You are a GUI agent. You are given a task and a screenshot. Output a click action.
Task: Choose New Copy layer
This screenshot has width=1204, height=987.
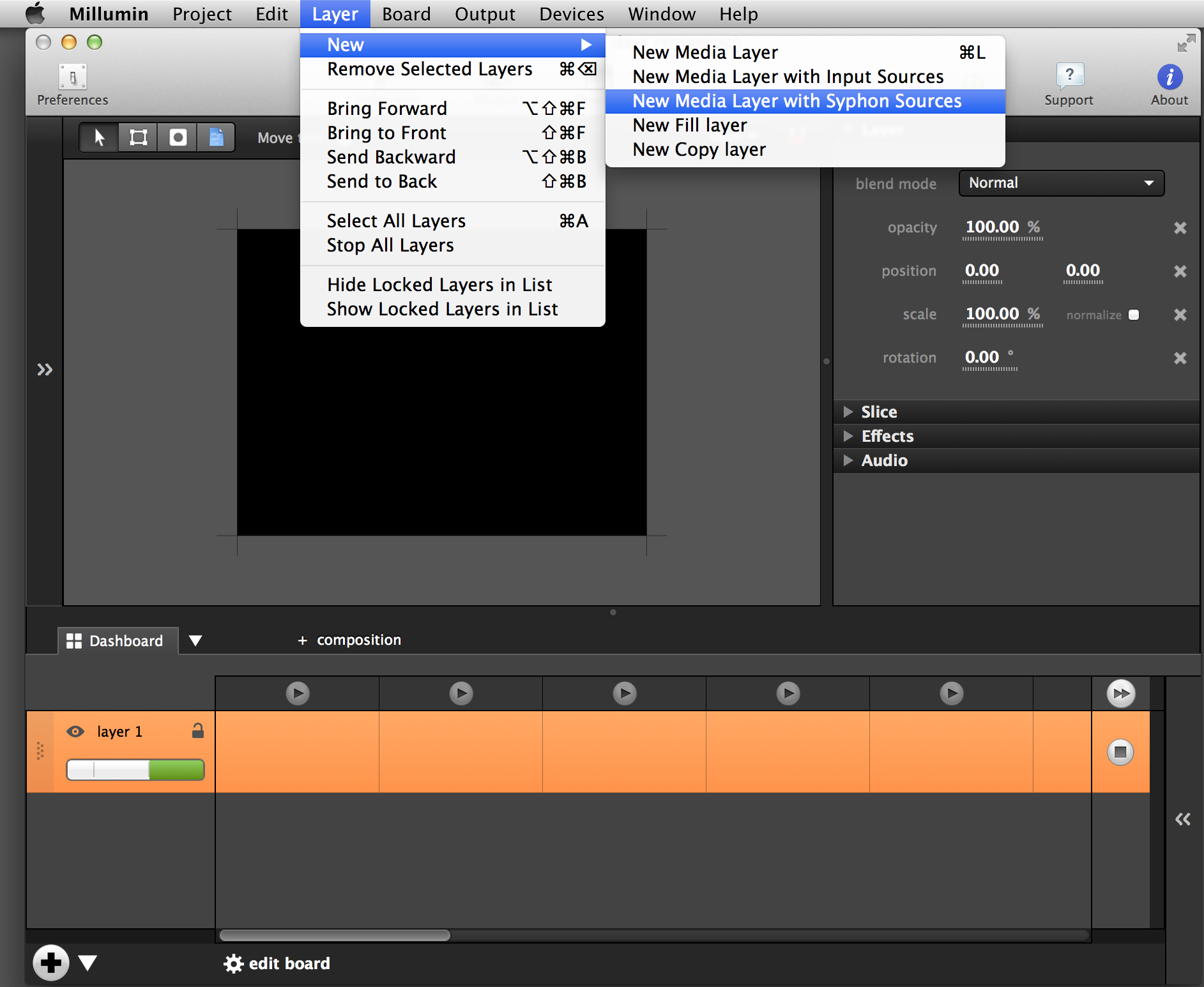coord(805,149)
